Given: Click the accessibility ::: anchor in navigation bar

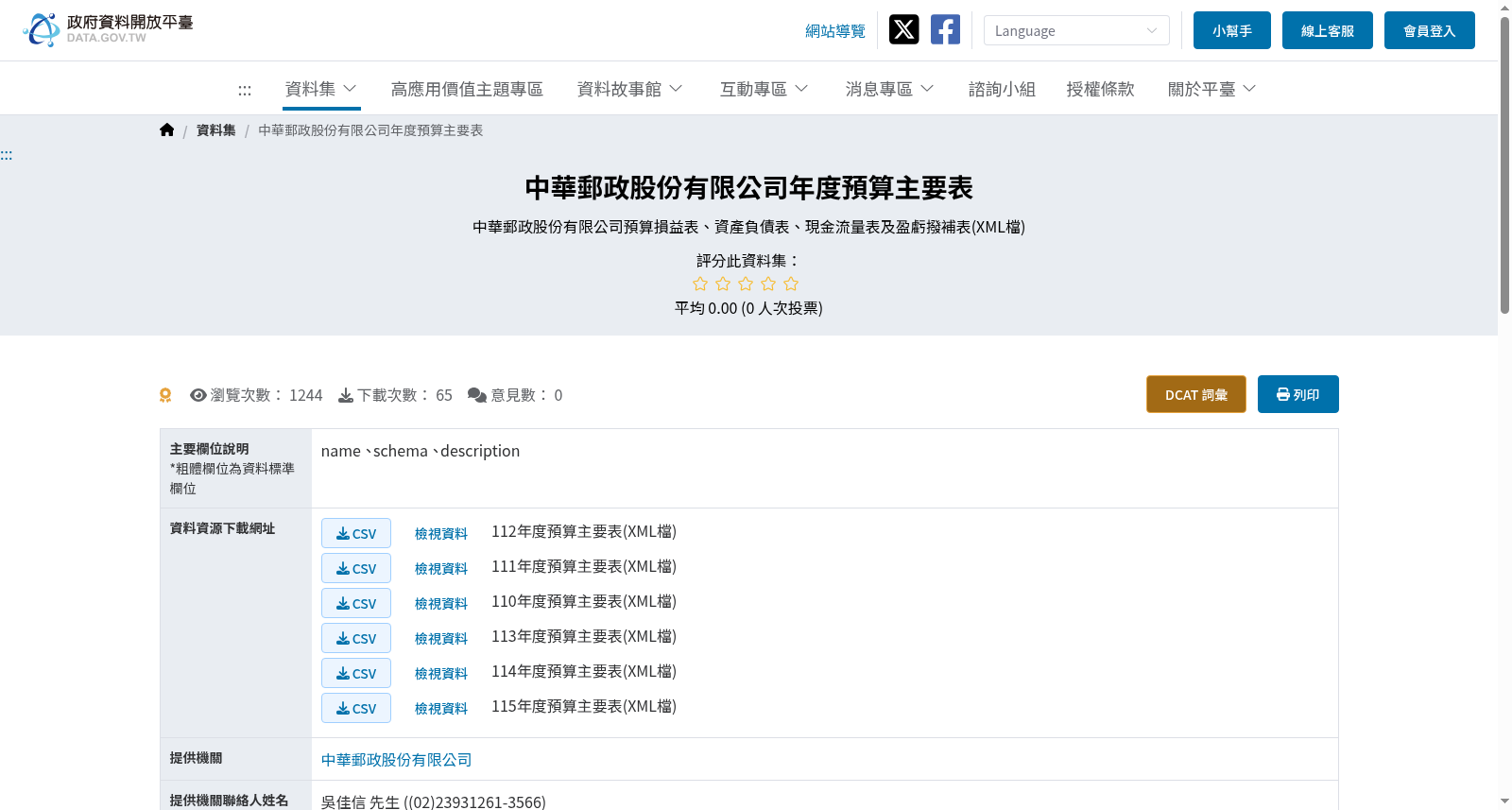Looking at the screenshot, I should click(x=245, y=90).
